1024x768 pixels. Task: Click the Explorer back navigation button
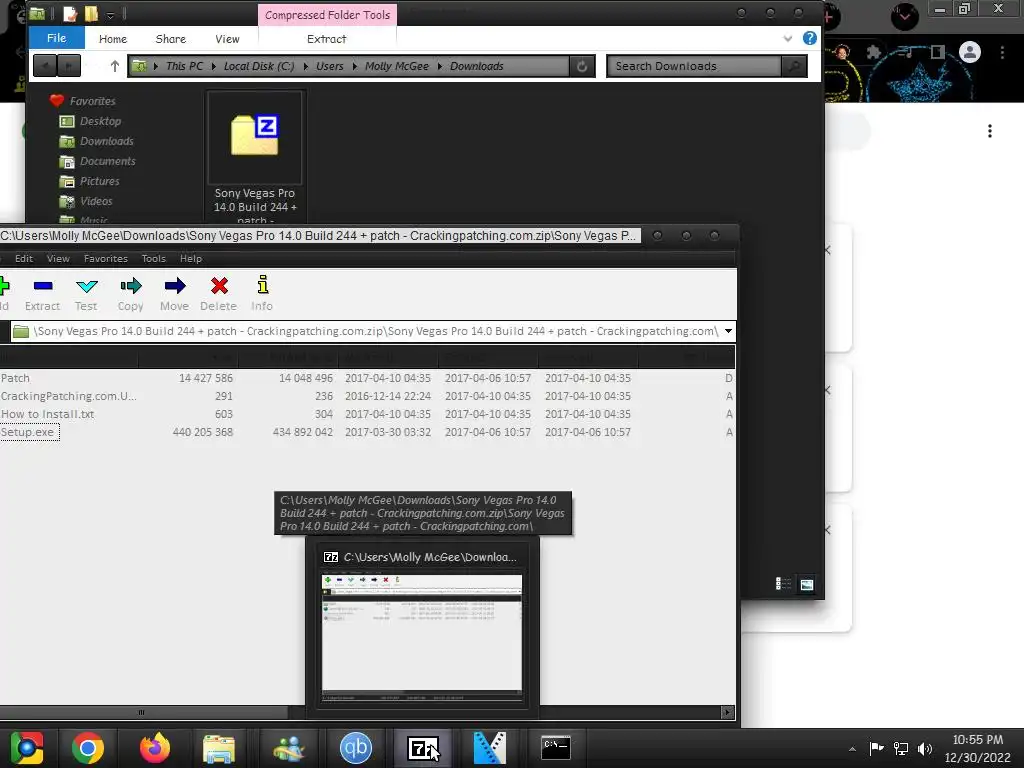(x=44, y=65)
